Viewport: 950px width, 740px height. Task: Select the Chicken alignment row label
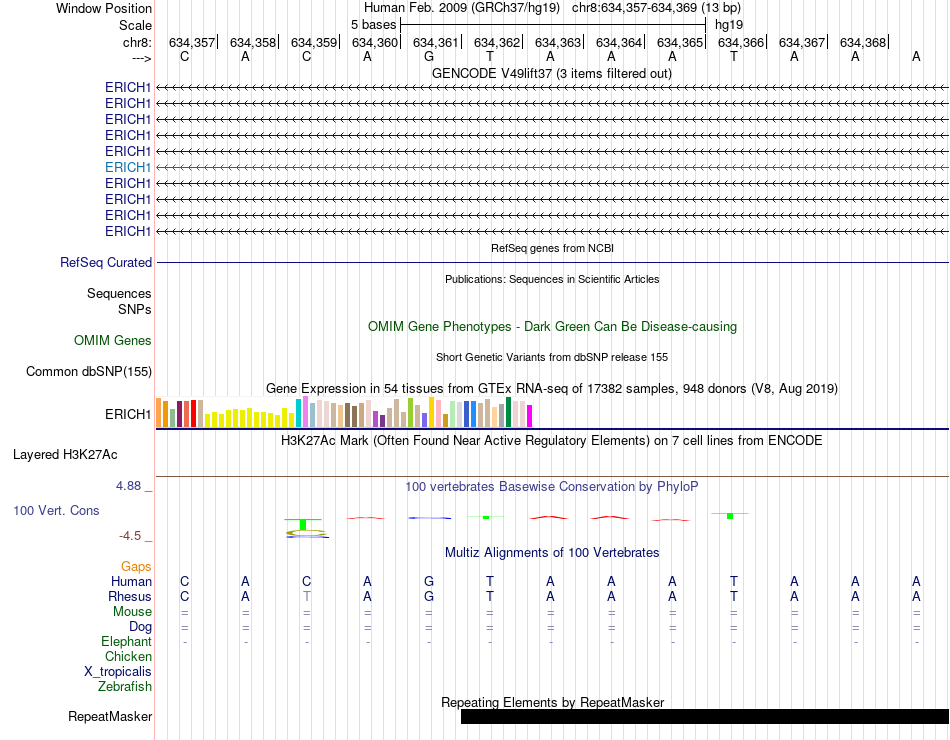128,656
